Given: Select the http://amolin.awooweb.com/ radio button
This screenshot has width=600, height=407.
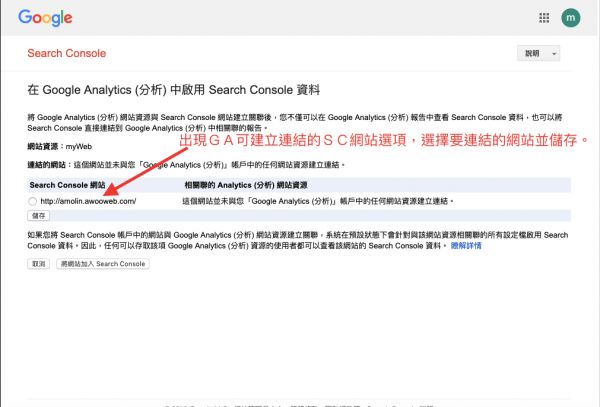Looking at the screenshot, I should coord(33,201).
